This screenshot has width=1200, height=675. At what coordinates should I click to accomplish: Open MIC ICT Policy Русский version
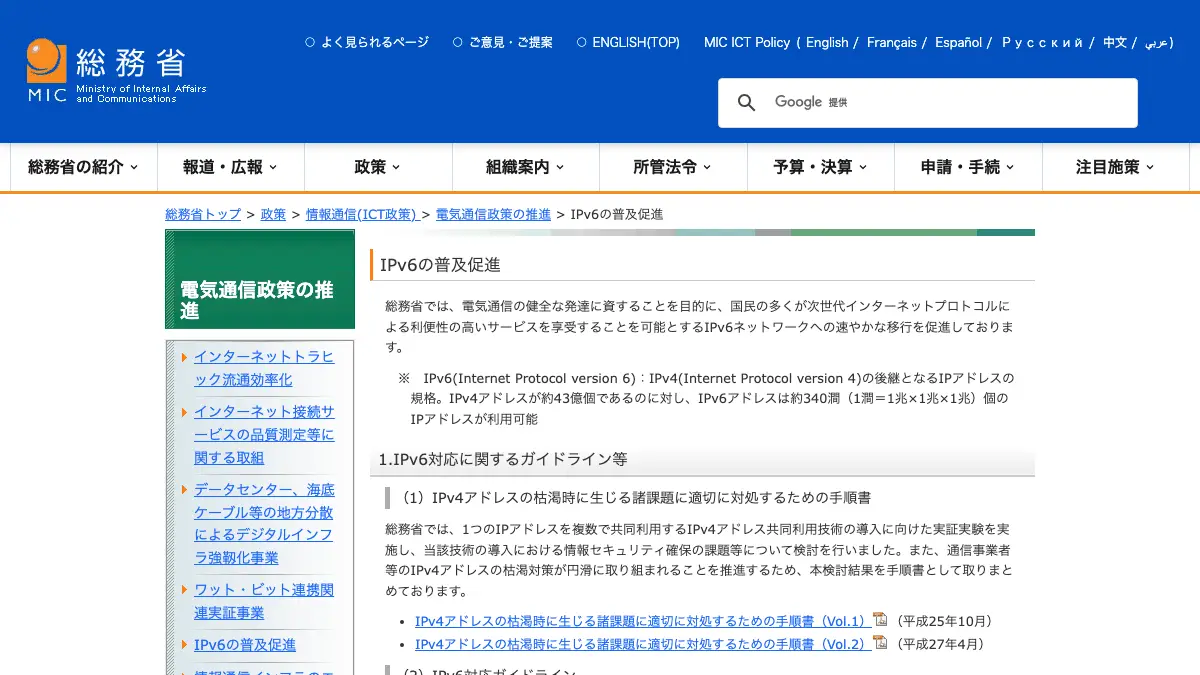1042,42
